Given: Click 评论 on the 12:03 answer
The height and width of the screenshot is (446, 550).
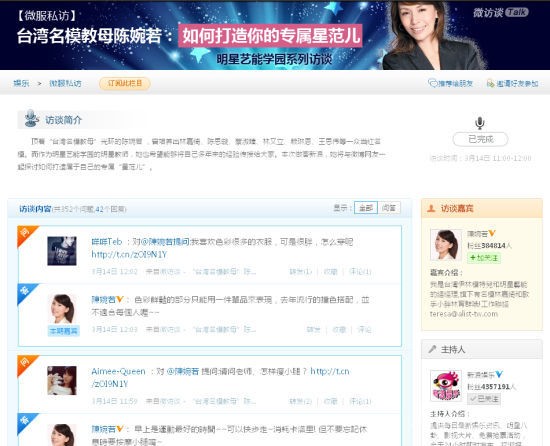Looking at the screenshot, I should click(x=364, y=330).
